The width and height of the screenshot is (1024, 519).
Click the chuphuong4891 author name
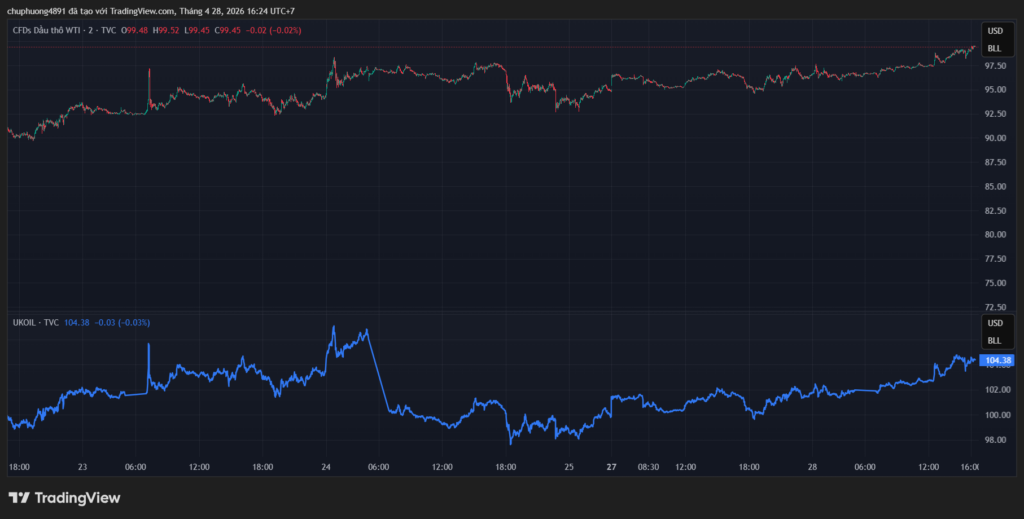click(37, 11)
